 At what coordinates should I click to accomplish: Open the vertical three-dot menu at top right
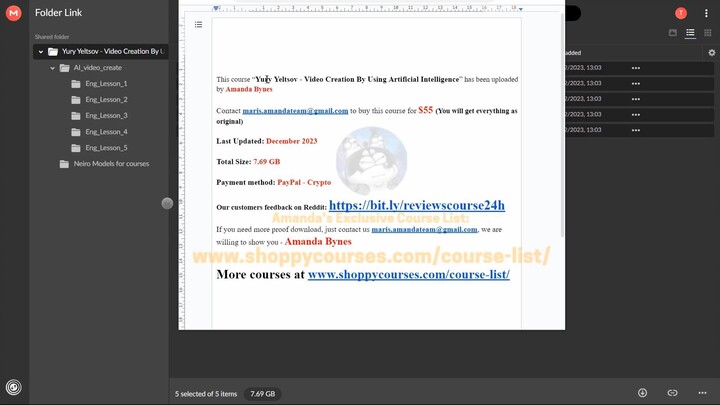pos(706,13)
